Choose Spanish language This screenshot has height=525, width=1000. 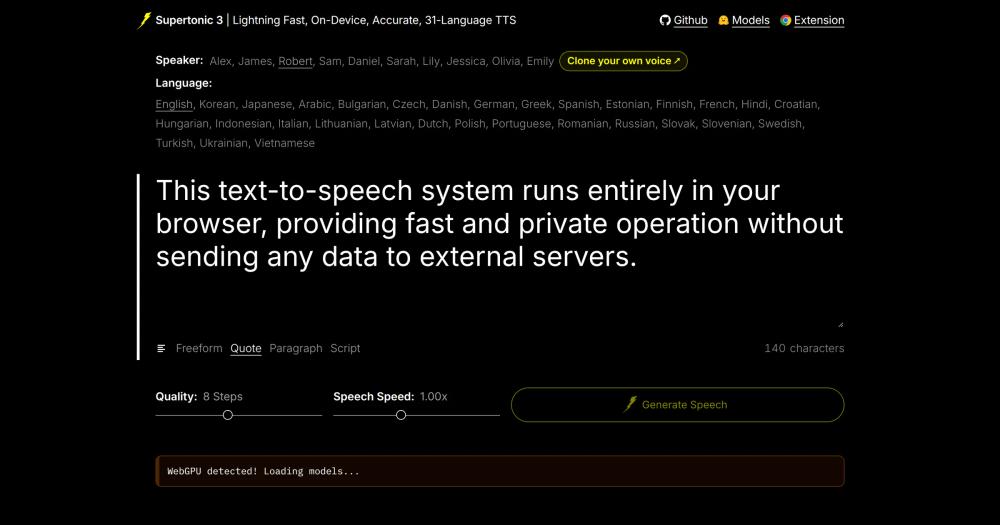pyautogui.click(x=578, y=104)
